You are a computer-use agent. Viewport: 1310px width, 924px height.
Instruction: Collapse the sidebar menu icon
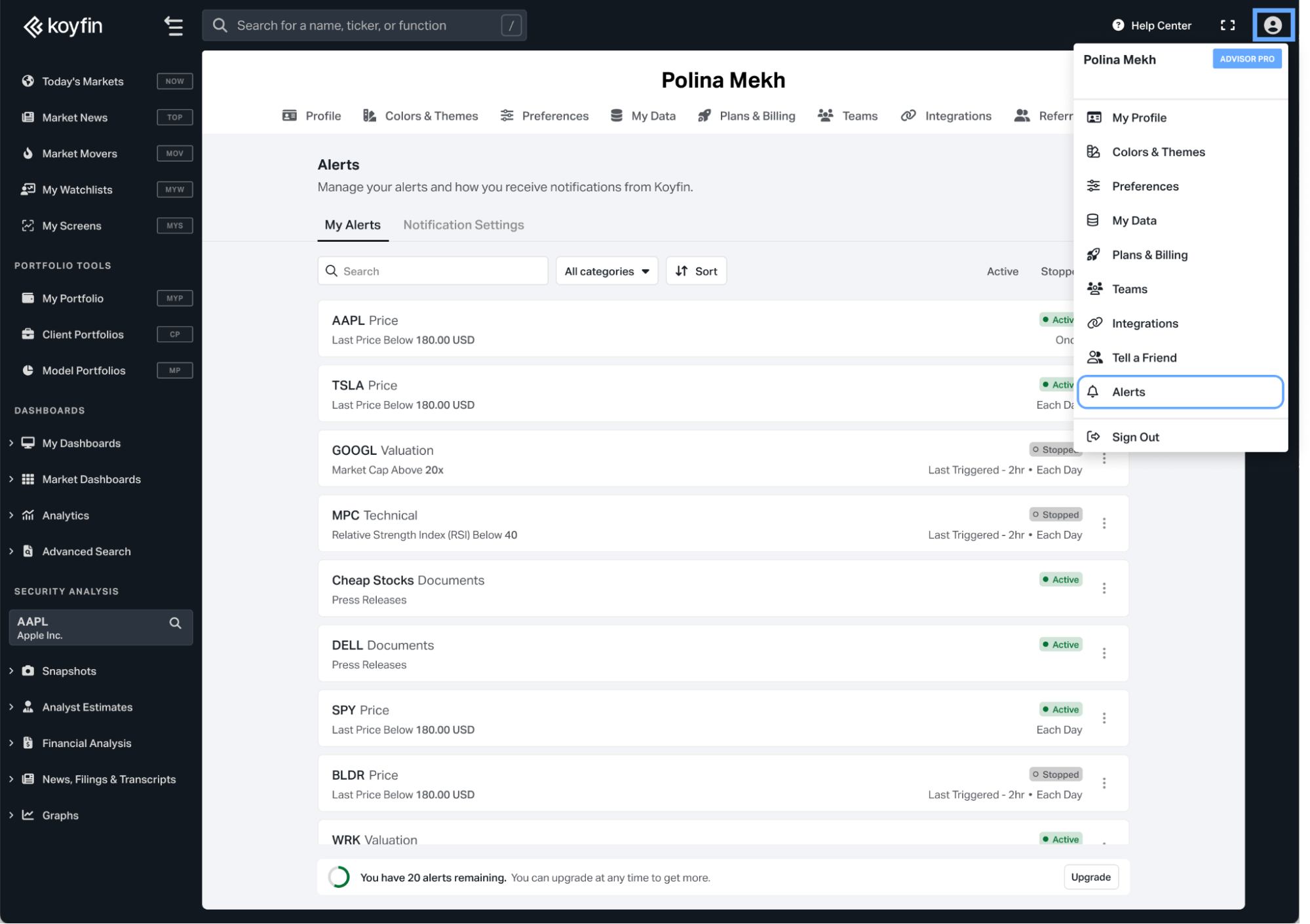[x=173, y=26]
